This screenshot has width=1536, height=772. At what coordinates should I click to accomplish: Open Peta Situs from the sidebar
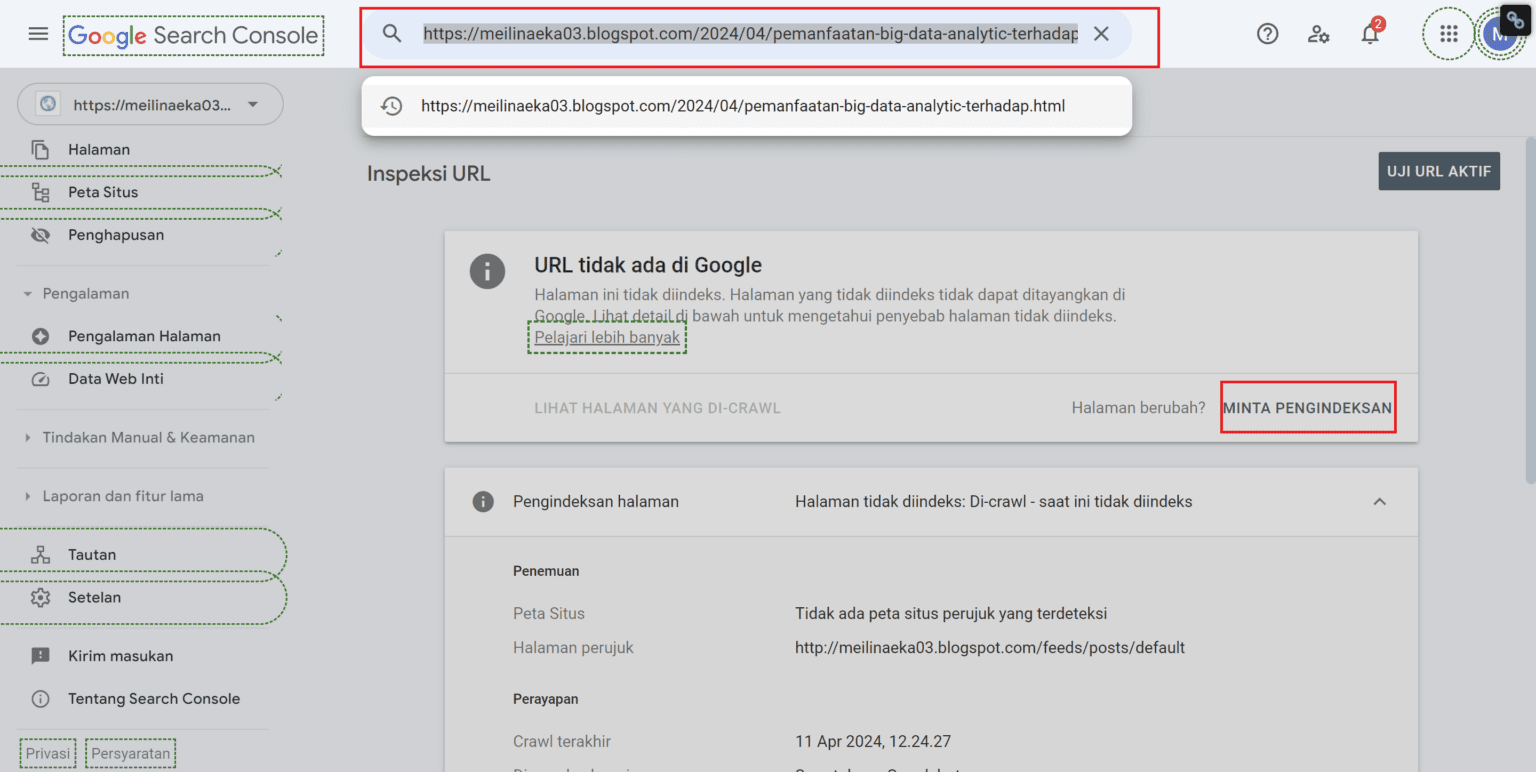103,191
